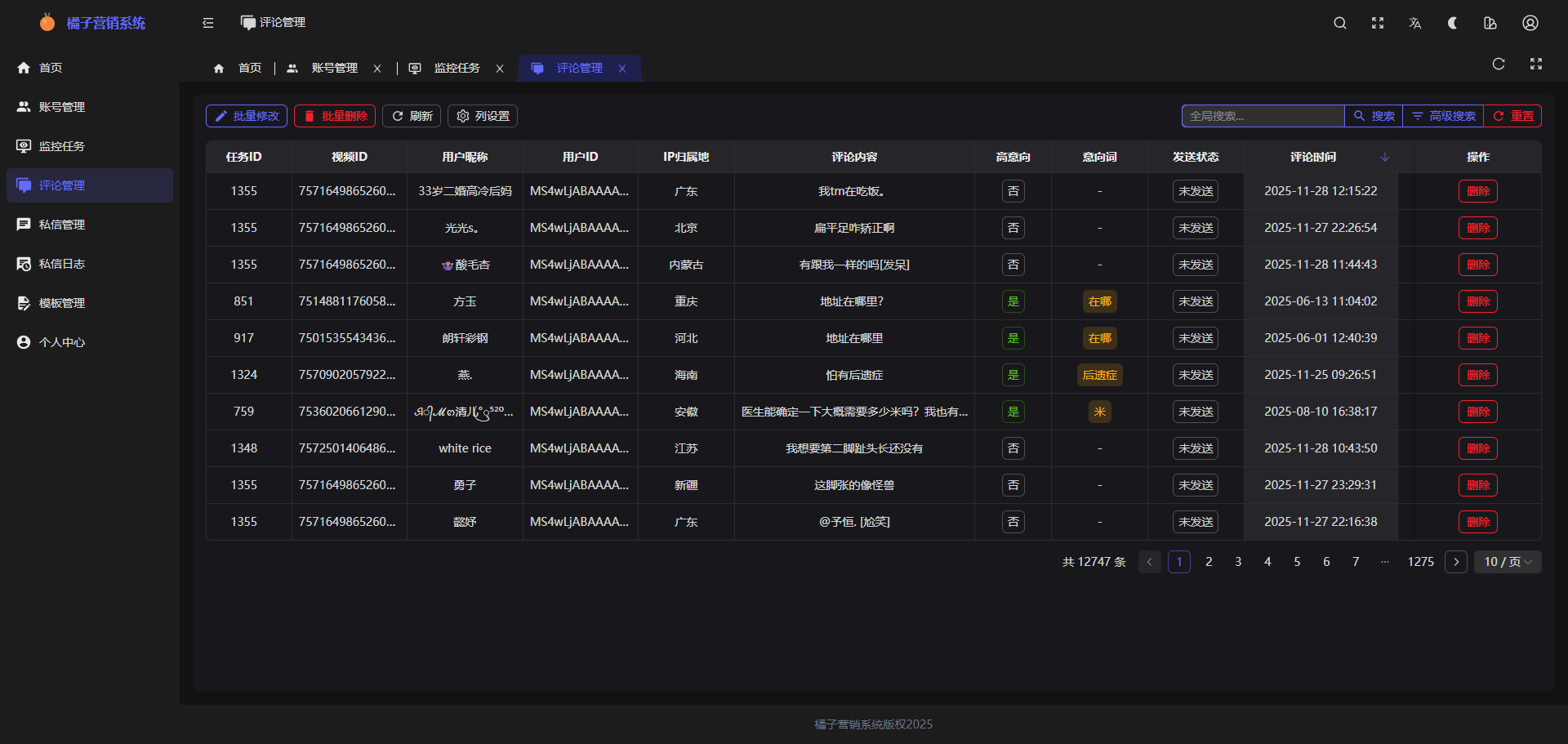Open the theme layout settings icon
The height and width of the screenshot is (744, 1568).
pyautogui.click(x=1490, y=23)
